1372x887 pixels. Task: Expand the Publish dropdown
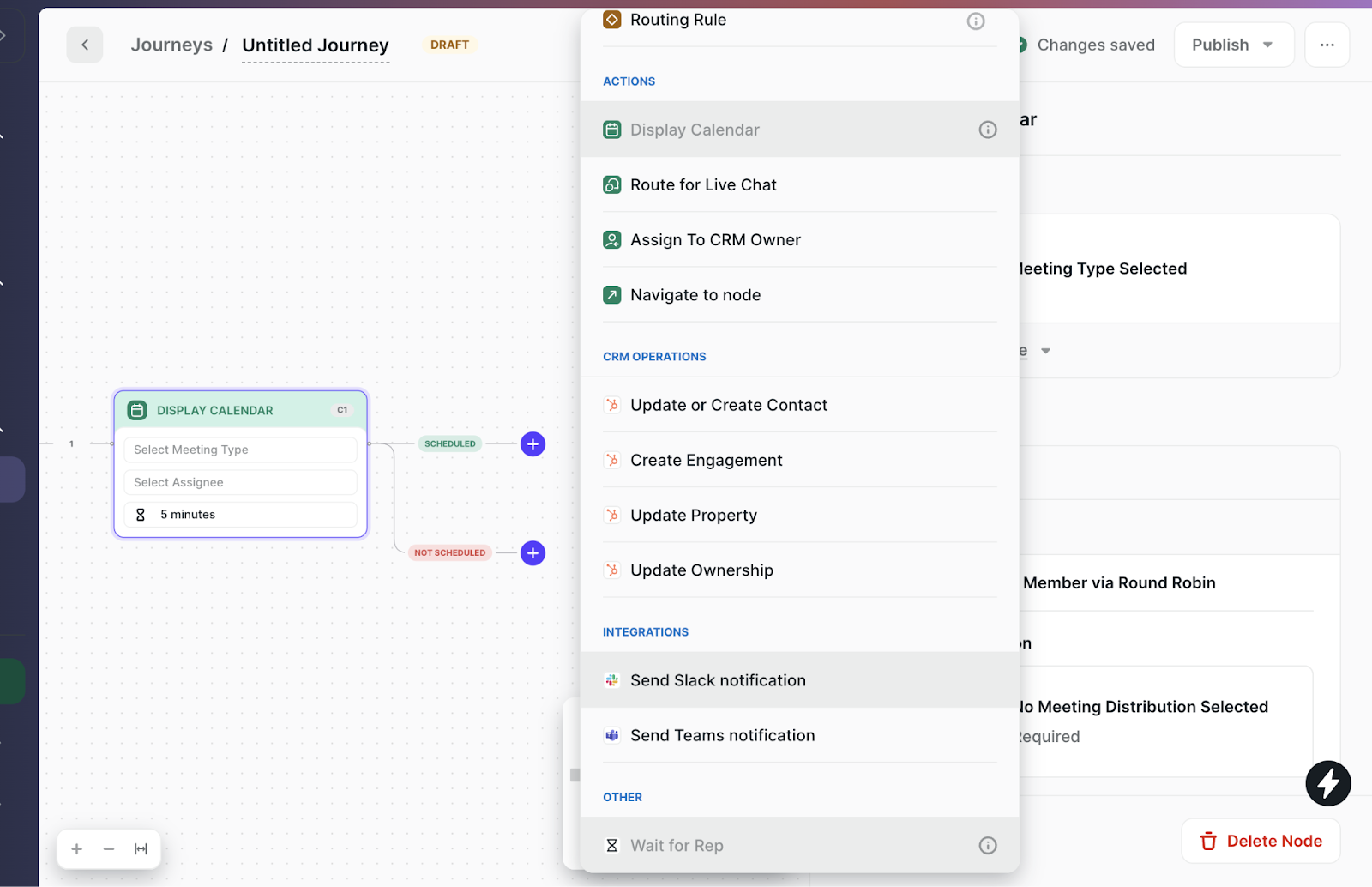click(x=1267, y=45)
